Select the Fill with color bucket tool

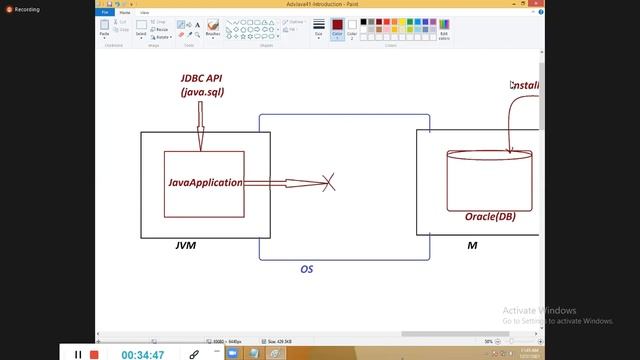189,25
